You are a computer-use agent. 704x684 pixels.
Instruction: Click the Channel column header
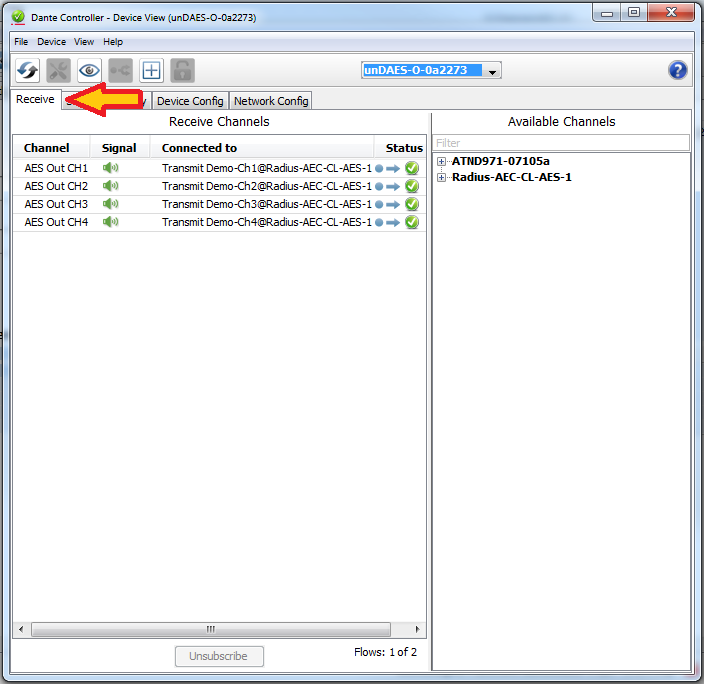point(47,148)
